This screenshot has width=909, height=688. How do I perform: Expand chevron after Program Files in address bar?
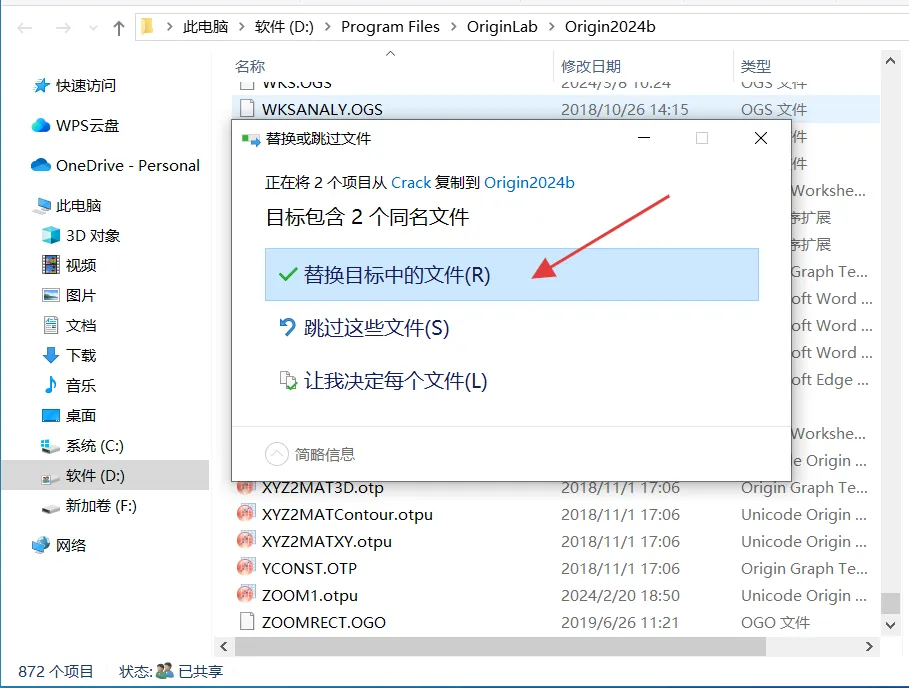click(x=453, y=27)
